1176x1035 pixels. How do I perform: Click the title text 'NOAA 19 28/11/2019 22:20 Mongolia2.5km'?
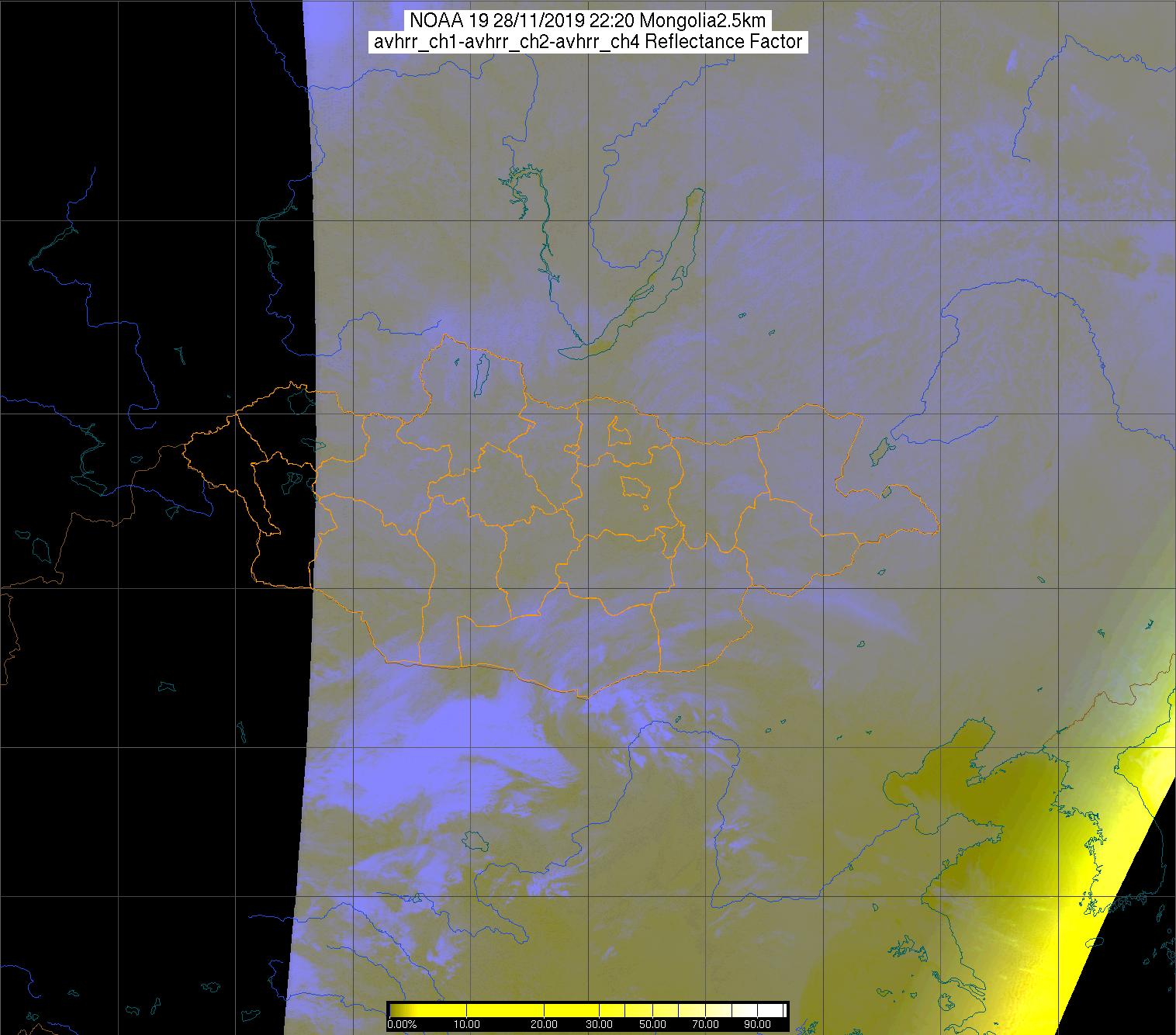(x=588, y=22)
